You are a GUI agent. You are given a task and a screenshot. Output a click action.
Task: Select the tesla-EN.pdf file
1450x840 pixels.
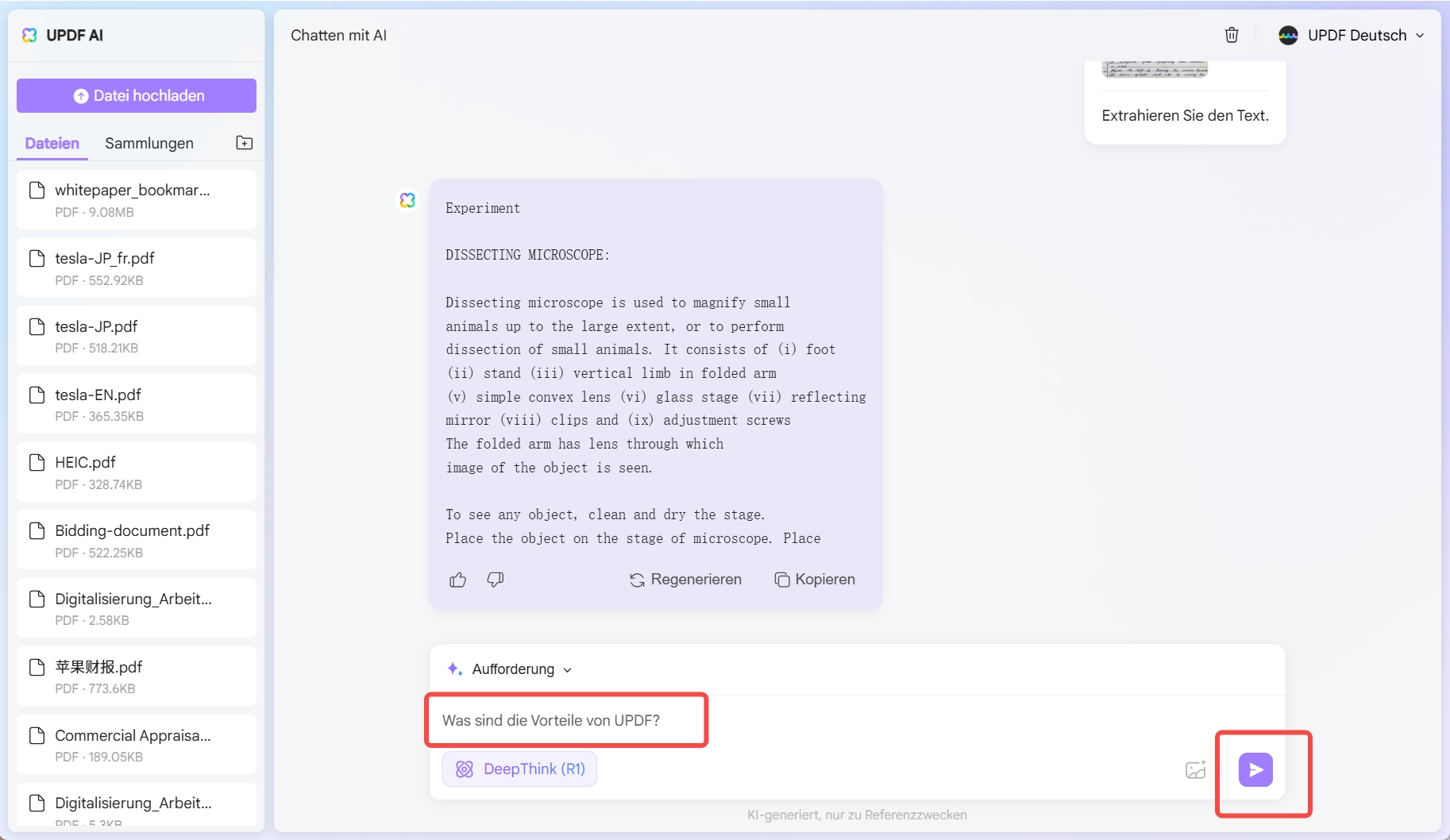[136, 403]
